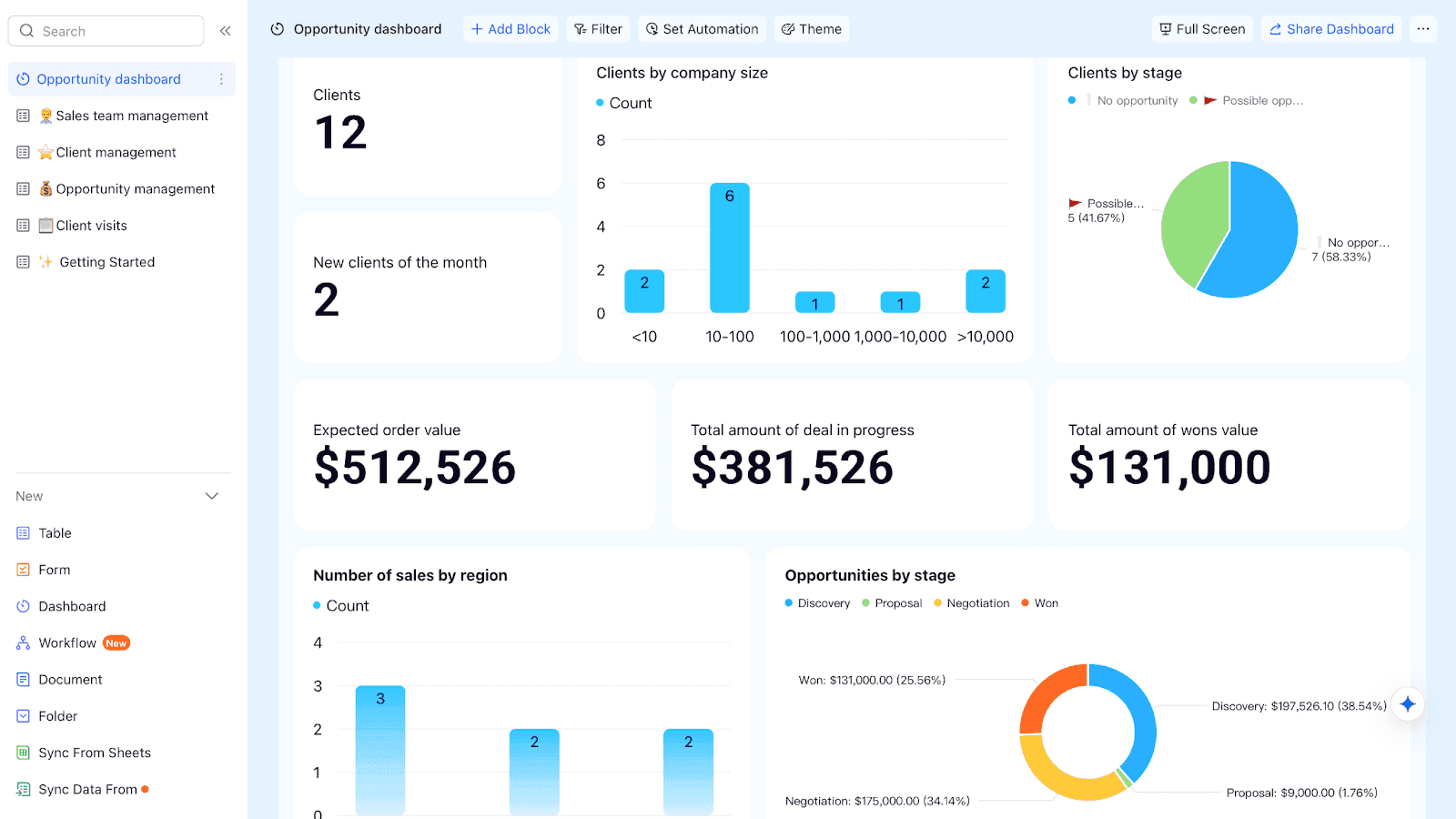Click the Getting Started grid icon
The image size is (1456, 819).
pos(24,262)
